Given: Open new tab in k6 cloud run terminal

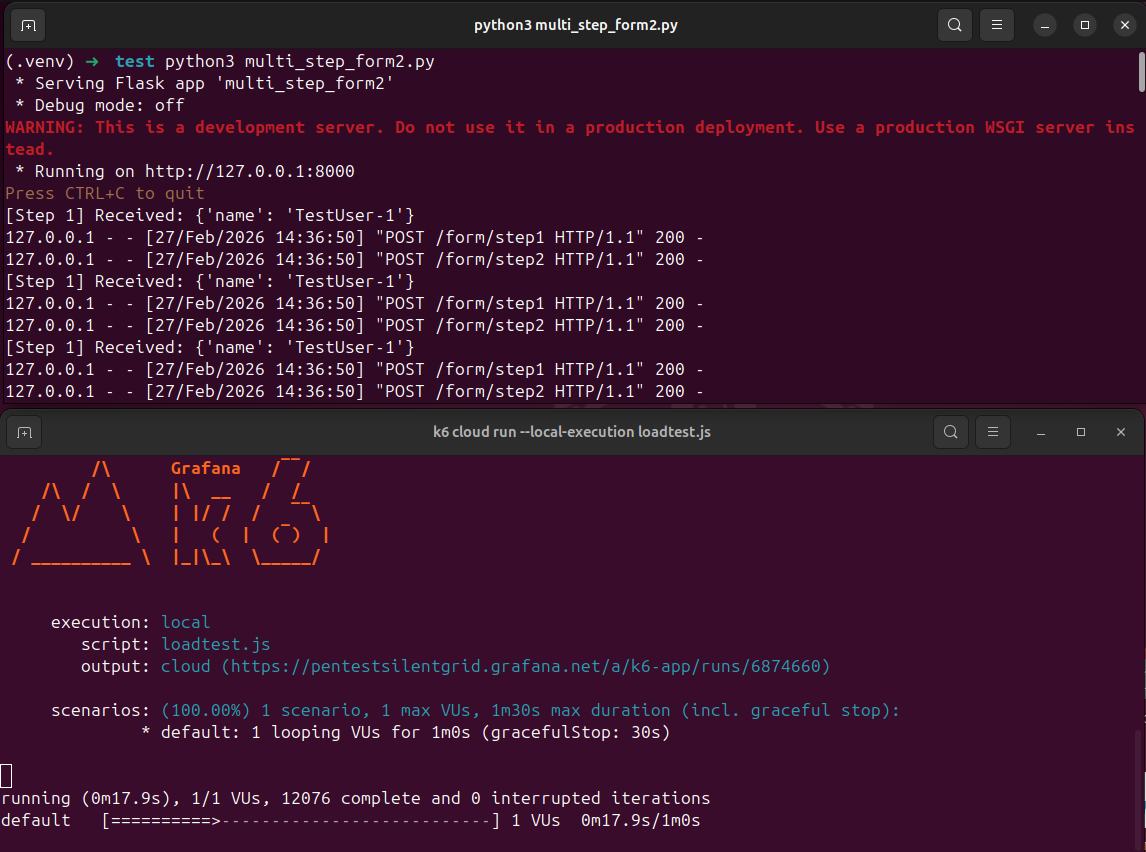Looking at the screenshot, I should [x=24, y=433].
